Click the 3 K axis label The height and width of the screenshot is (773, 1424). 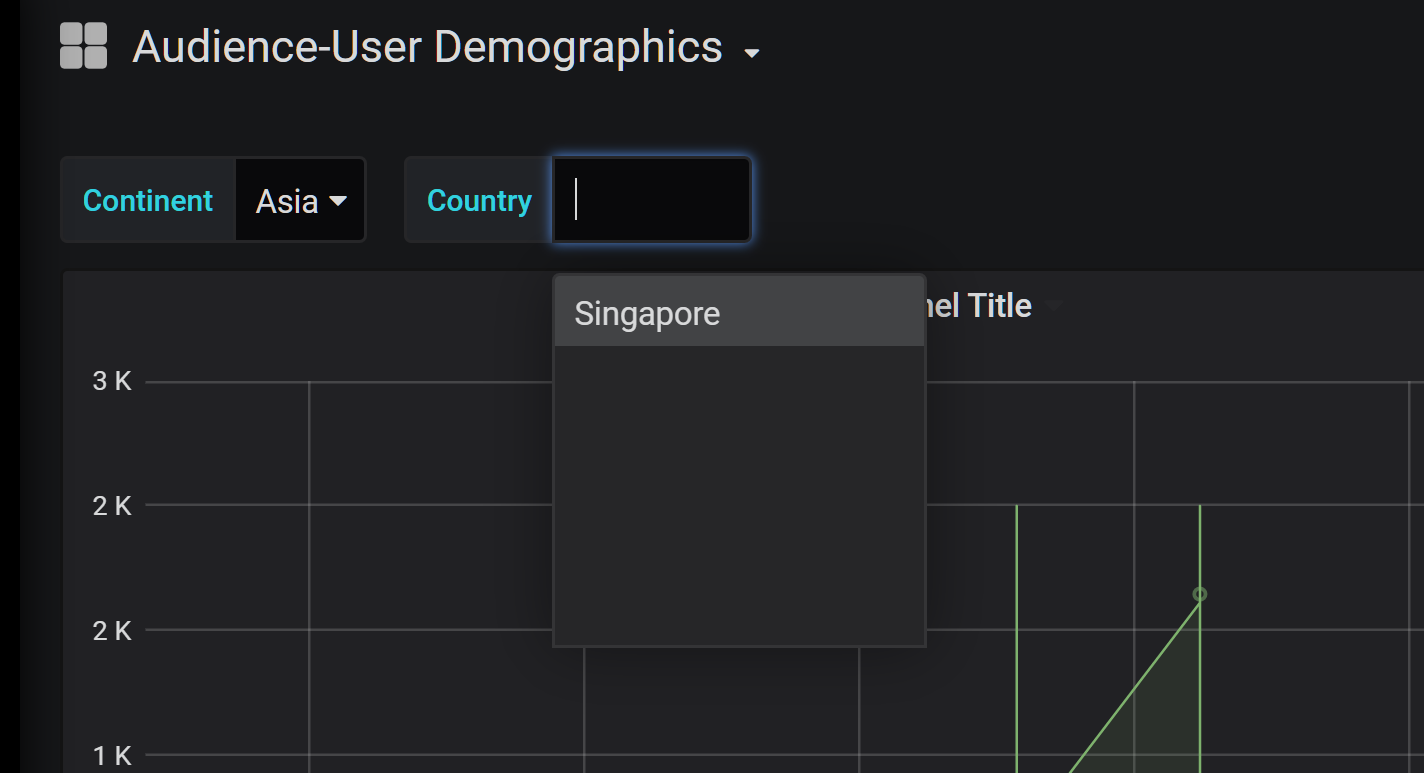[111, 381]
